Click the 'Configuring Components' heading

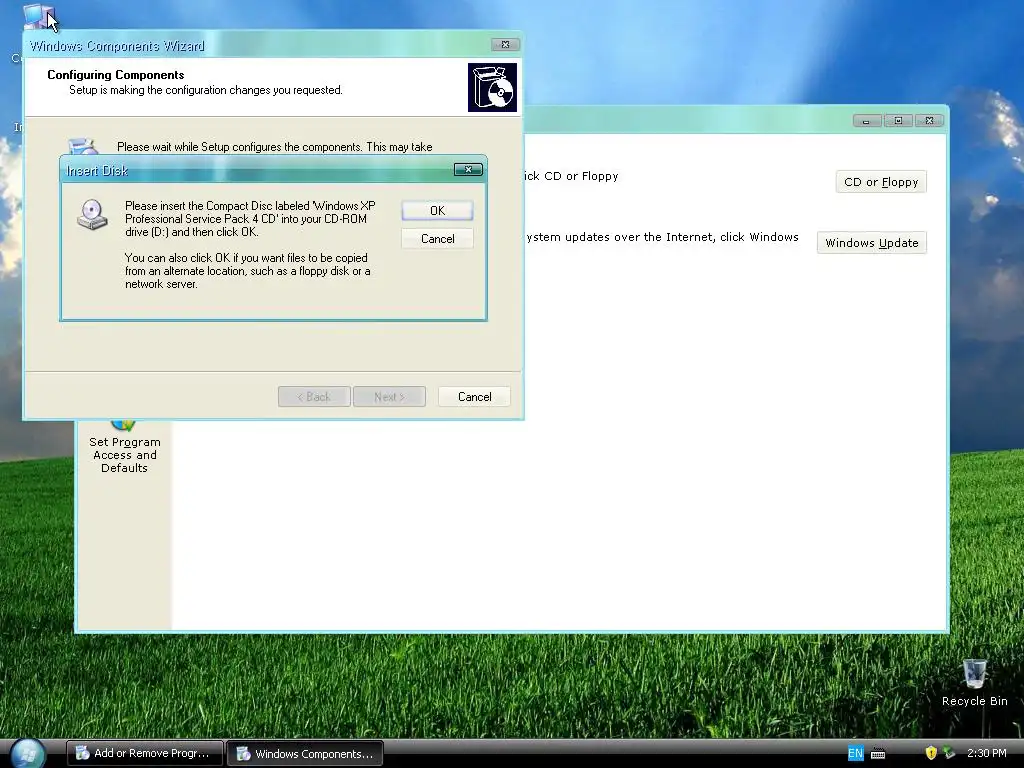click(x=116, y=74)
